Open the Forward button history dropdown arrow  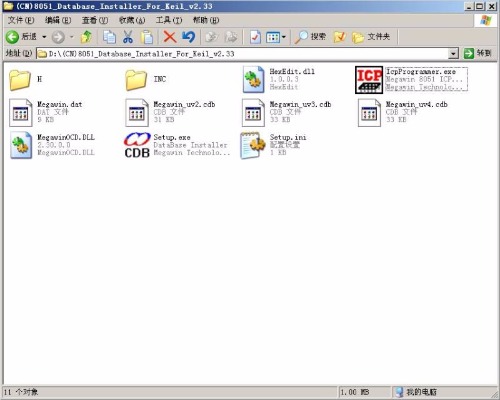tap(71, 37)
